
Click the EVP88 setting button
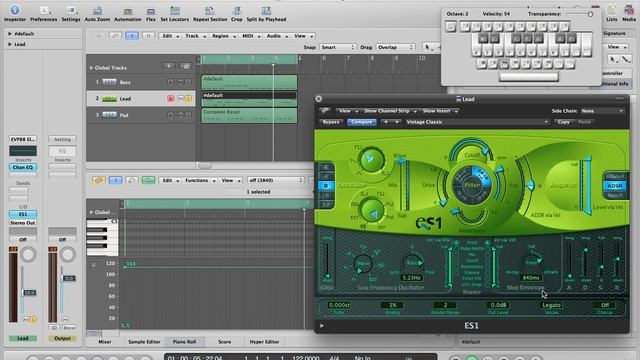pyautogui.click(x=23, y=139)
